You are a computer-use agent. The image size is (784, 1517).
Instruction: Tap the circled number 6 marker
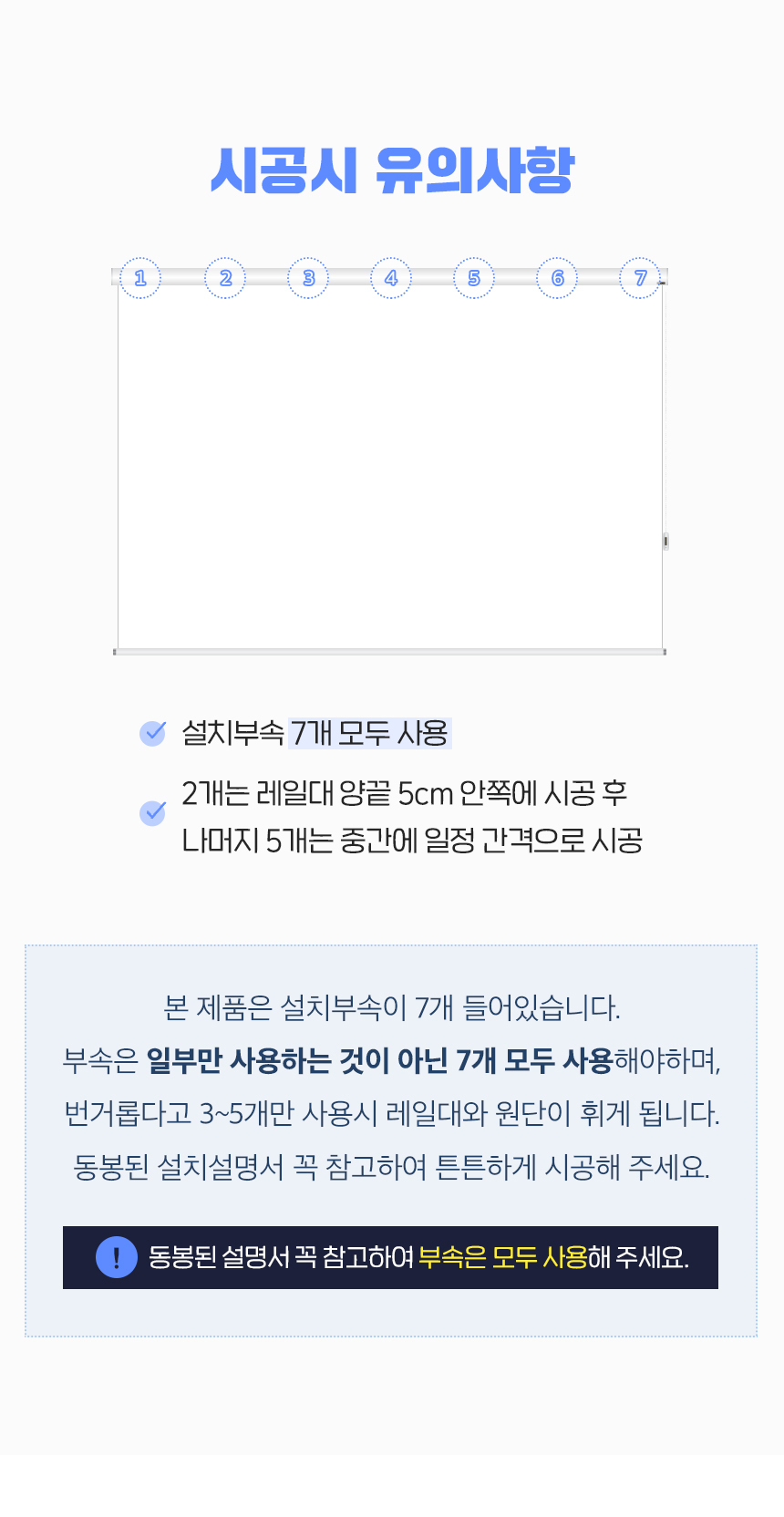557,278
